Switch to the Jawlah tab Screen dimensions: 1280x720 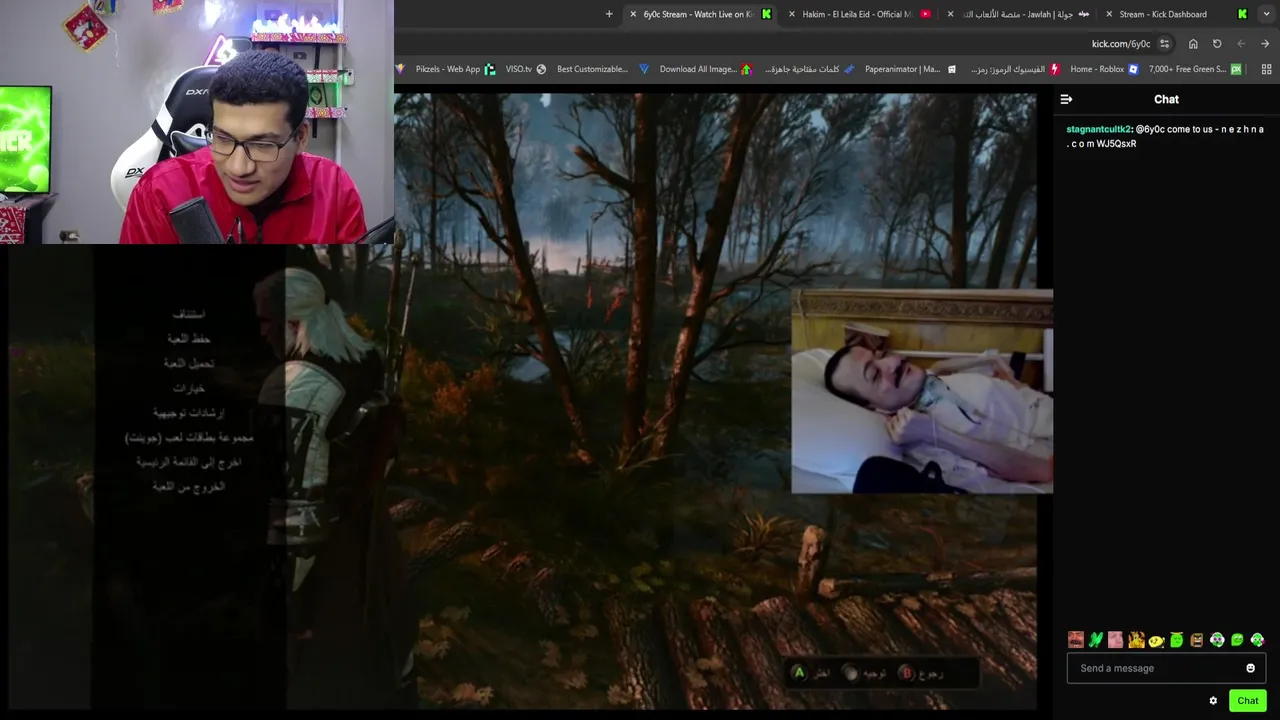pyautogui.click(x=1018, y=14)
